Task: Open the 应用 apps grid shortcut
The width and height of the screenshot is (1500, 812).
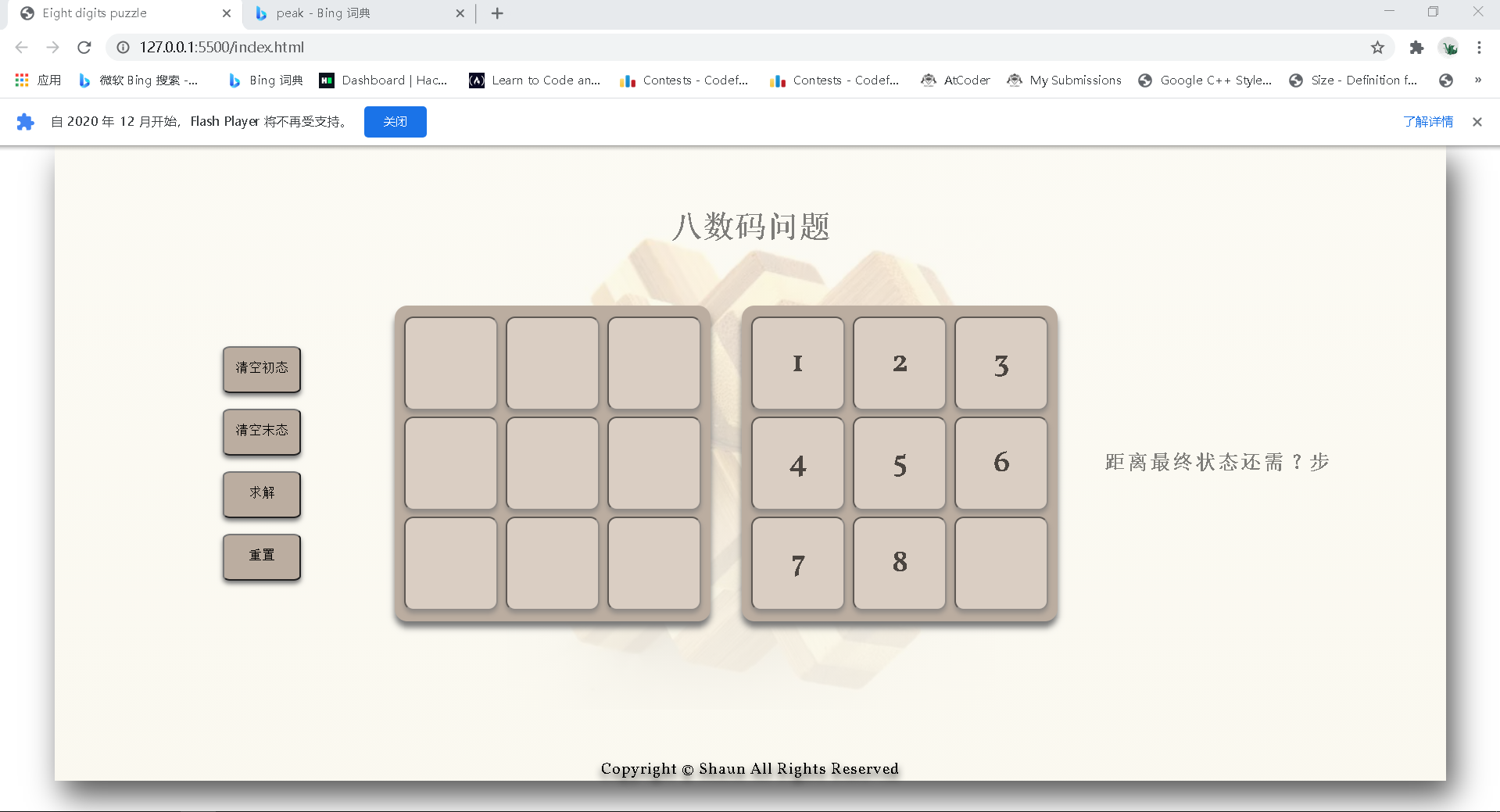Action: click(x=38, y=80)
